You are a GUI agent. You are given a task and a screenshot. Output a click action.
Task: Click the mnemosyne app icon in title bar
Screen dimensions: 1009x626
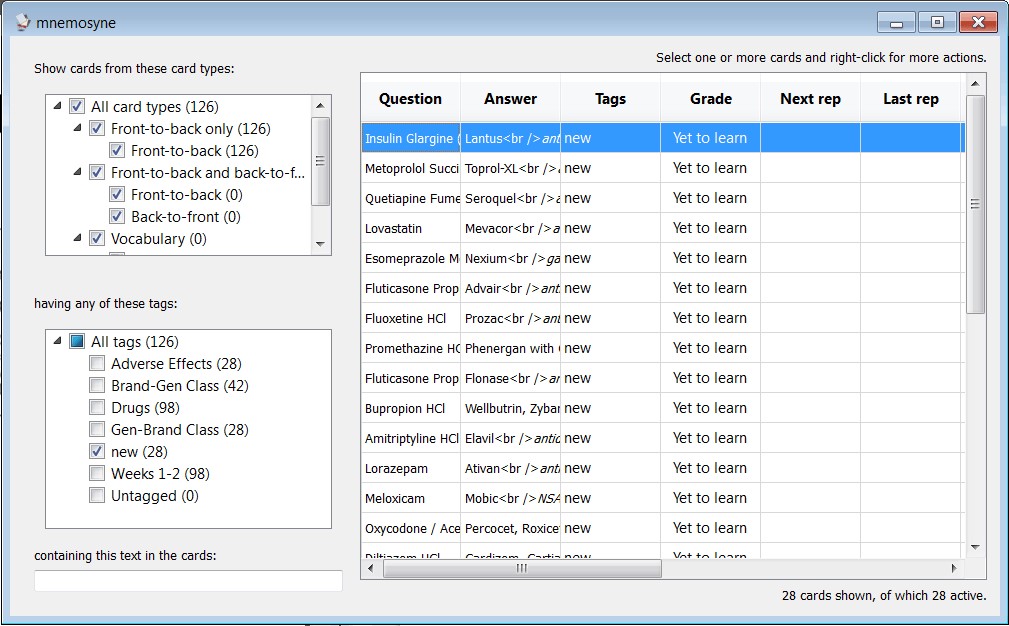tap(22, 22)
